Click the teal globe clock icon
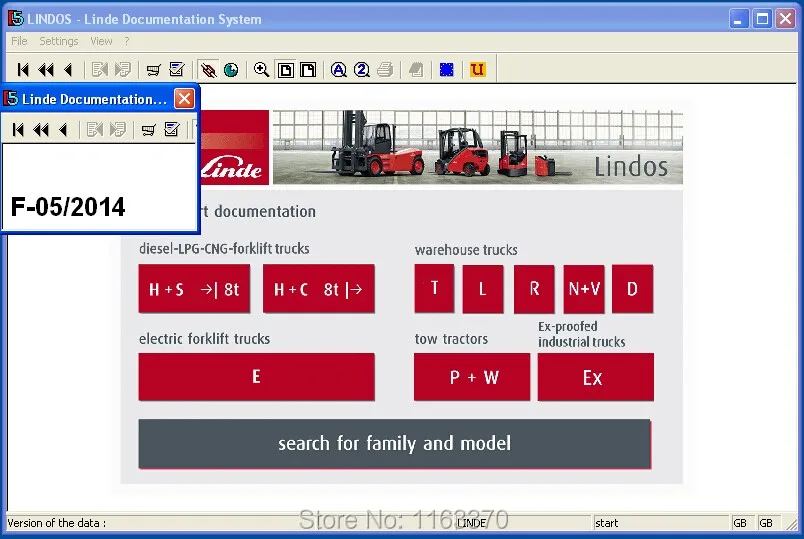 pos(231,69)
